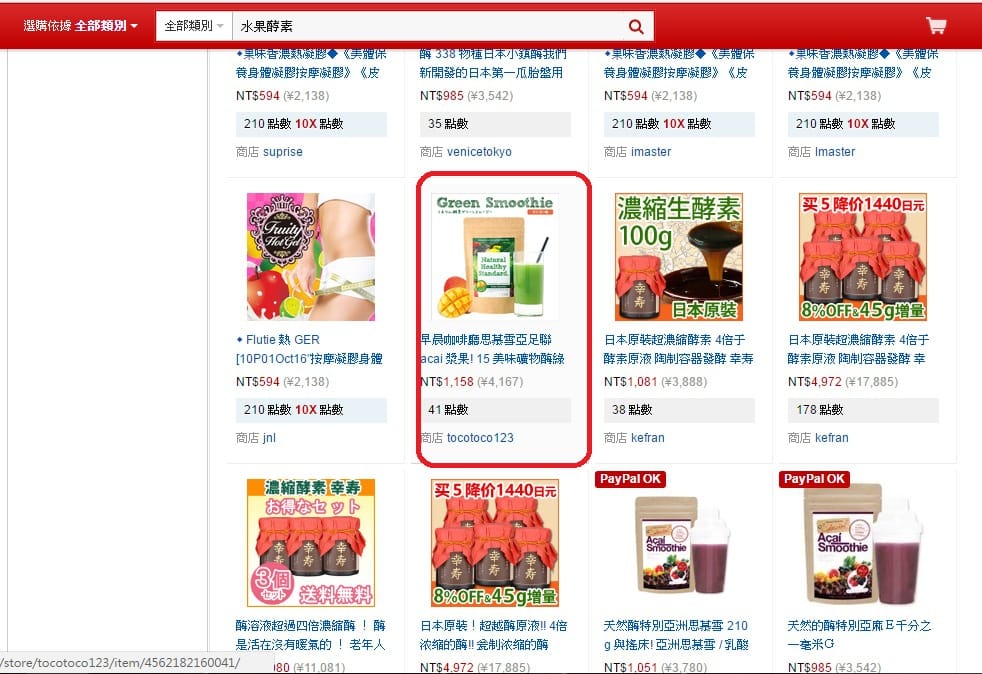Image resolution: width=982 pixels, height=674 pixels.
Task: Select the 濃縮生酵素 100g product image
Action: tap(679, 257)
